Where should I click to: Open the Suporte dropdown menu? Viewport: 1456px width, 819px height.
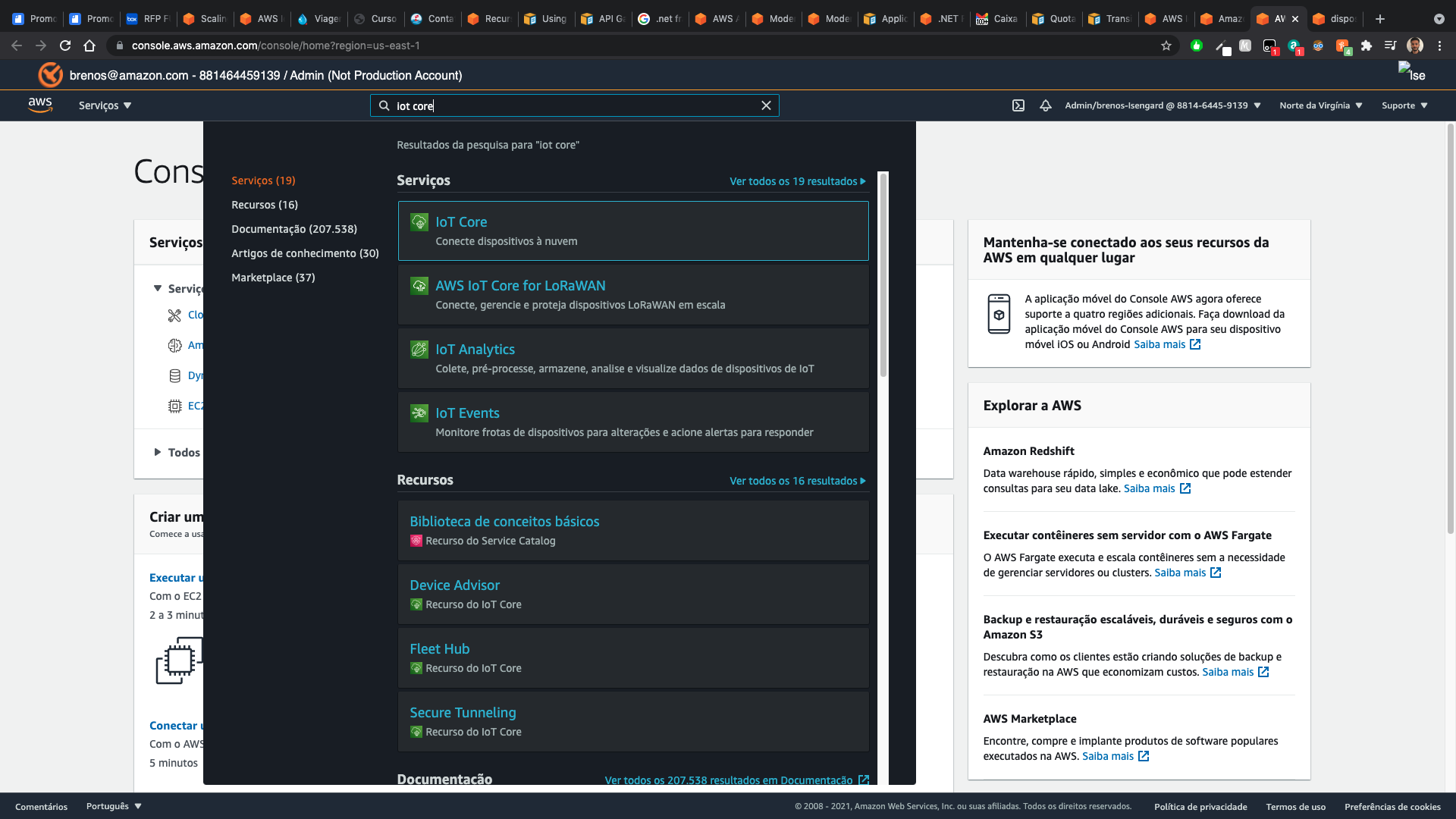click(x=1404, y=105)
